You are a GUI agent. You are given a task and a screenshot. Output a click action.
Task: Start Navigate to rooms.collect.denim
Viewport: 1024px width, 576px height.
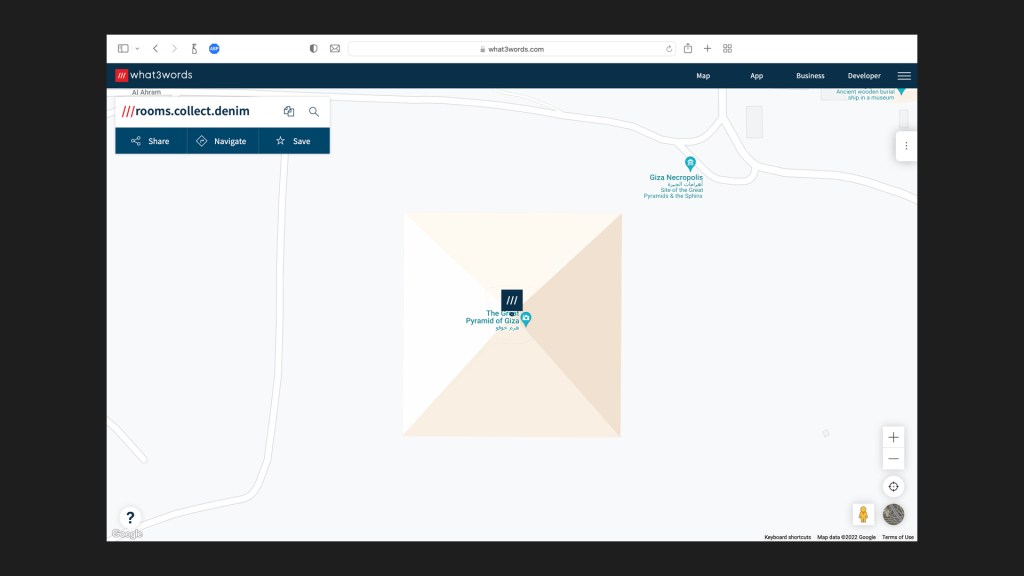tap(222, 141)
